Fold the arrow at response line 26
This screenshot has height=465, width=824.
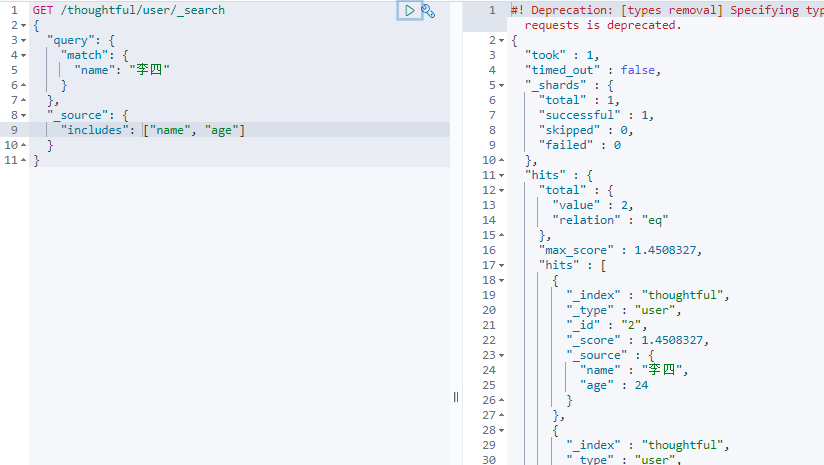(501, 400)
